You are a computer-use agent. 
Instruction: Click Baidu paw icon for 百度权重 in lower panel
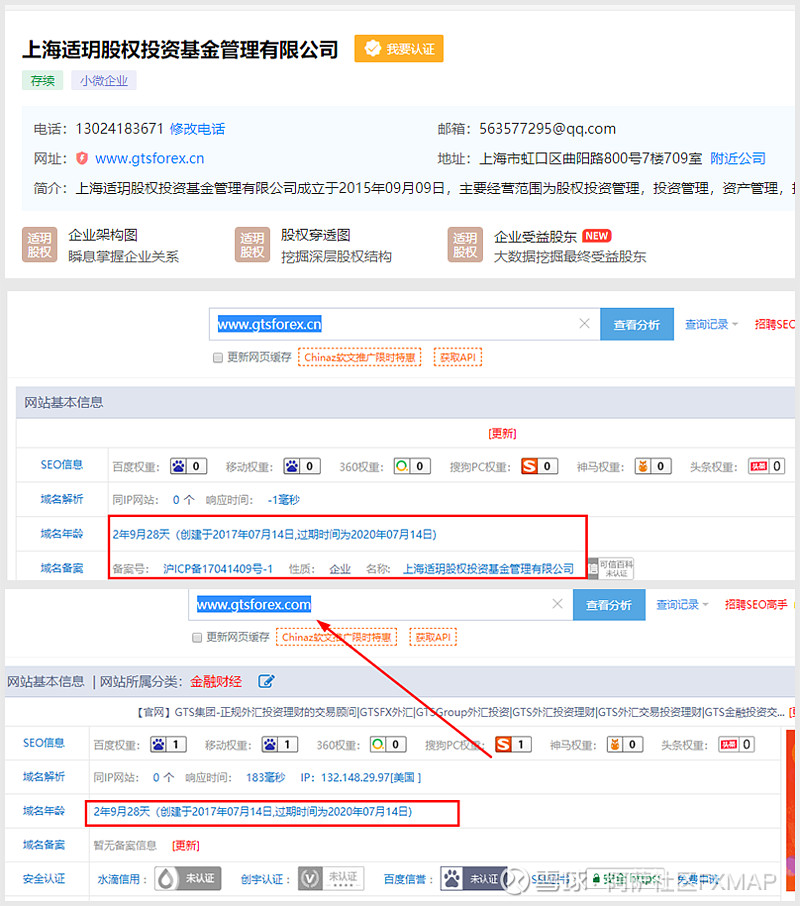click(x=158, y=744)
